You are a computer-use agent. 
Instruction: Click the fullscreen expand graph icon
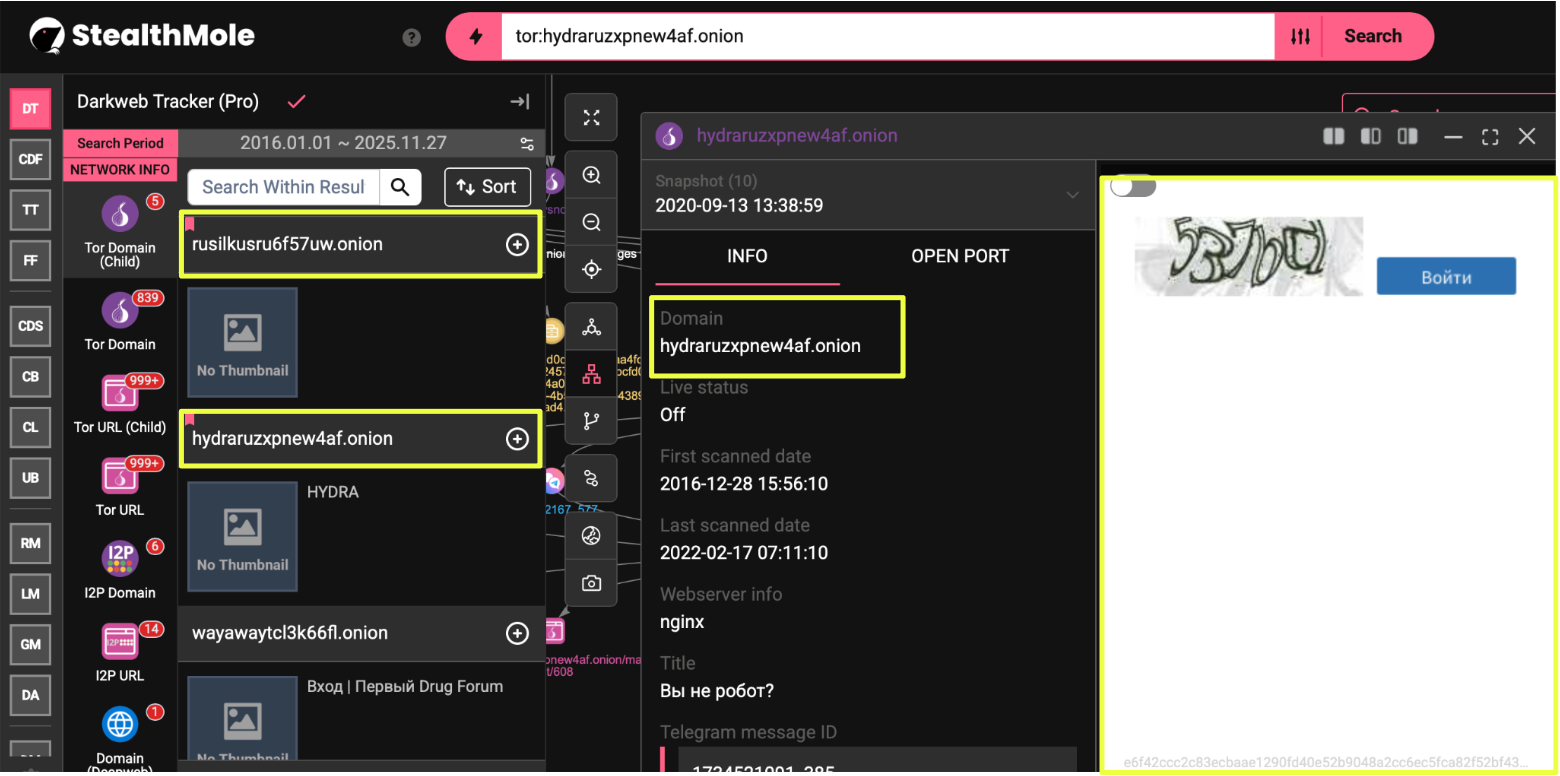591,118
